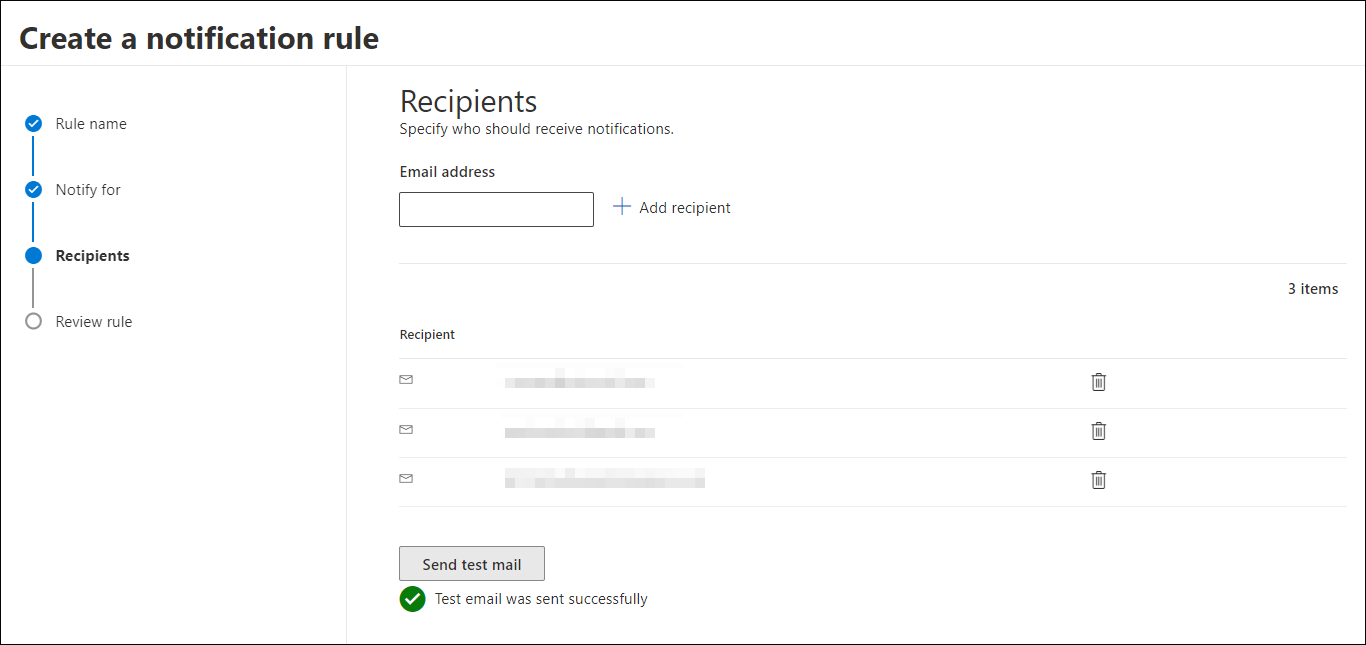Image resolution: width=1366 pixels, height=645 pixels.
Task: Click 'Test email was sent successfully' message
Action: tap(541, 599)
